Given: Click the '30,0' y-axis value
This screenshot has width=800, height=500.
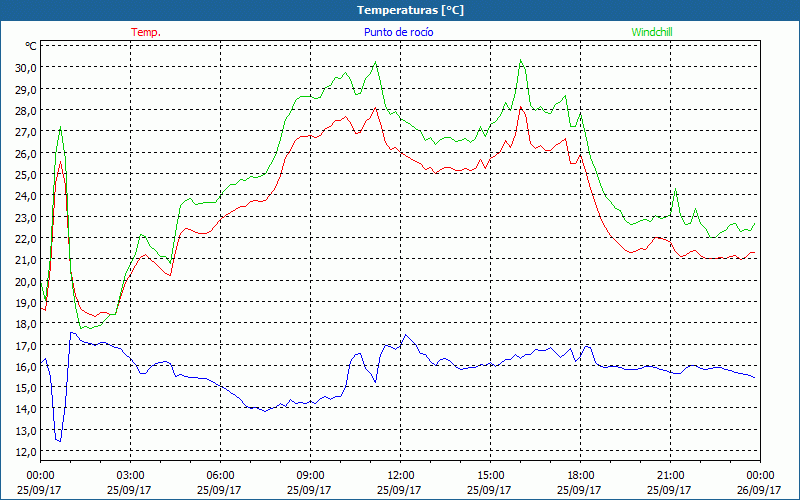Looking at the screenshot, I should [27, 68].
